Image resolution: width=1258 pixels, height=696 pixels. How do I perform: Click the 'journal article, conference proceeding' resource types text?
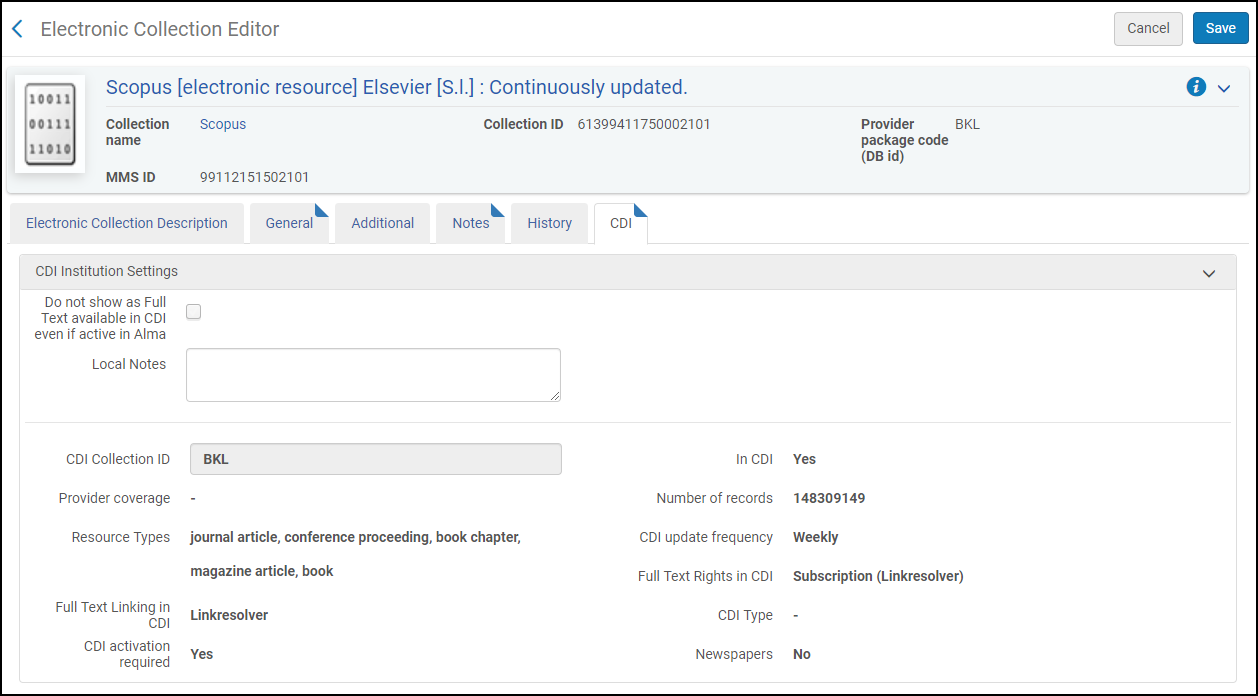355,537
